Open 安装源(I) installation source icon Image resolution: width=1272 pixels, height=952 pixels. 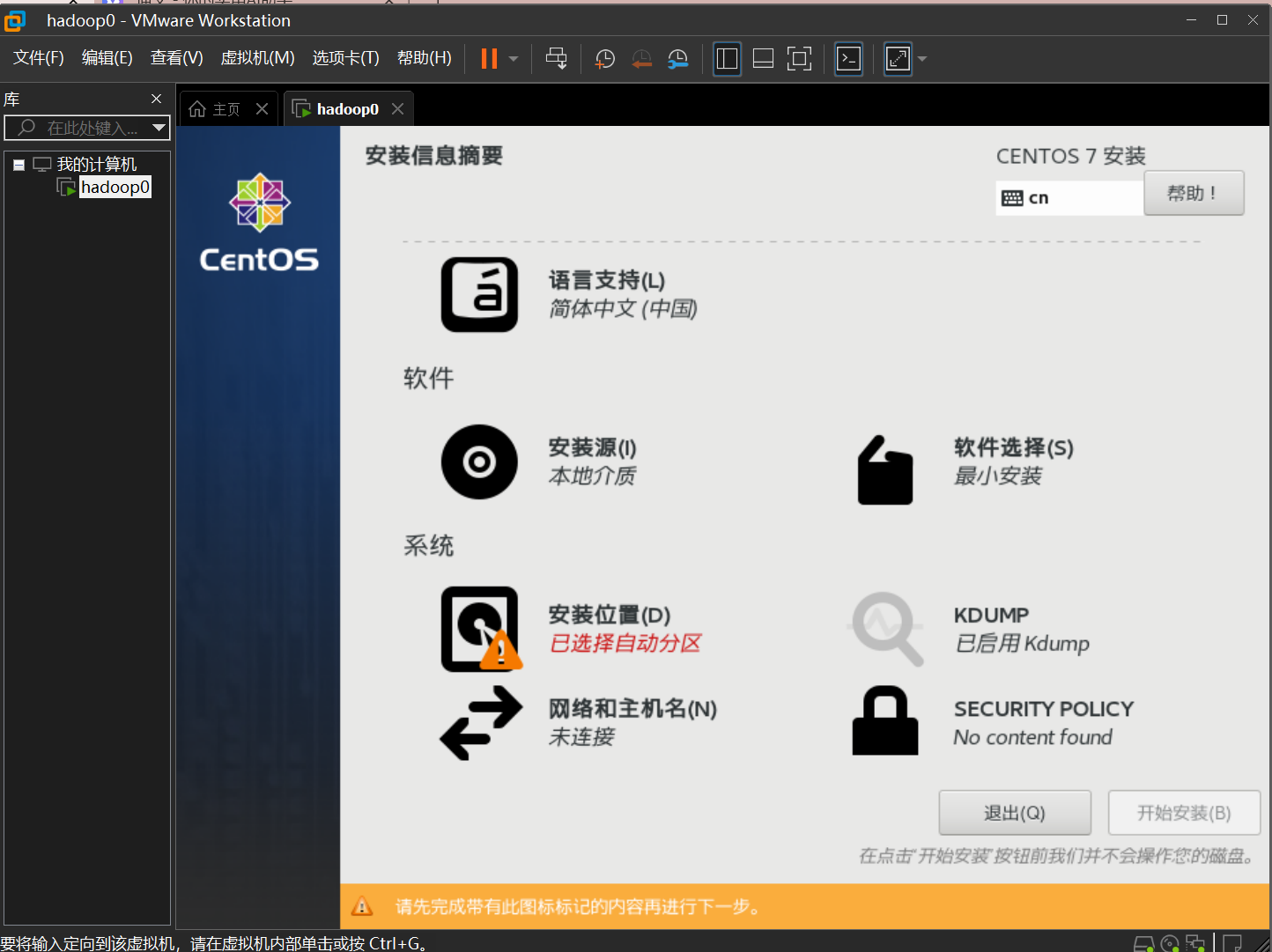(x=479, y=461)
